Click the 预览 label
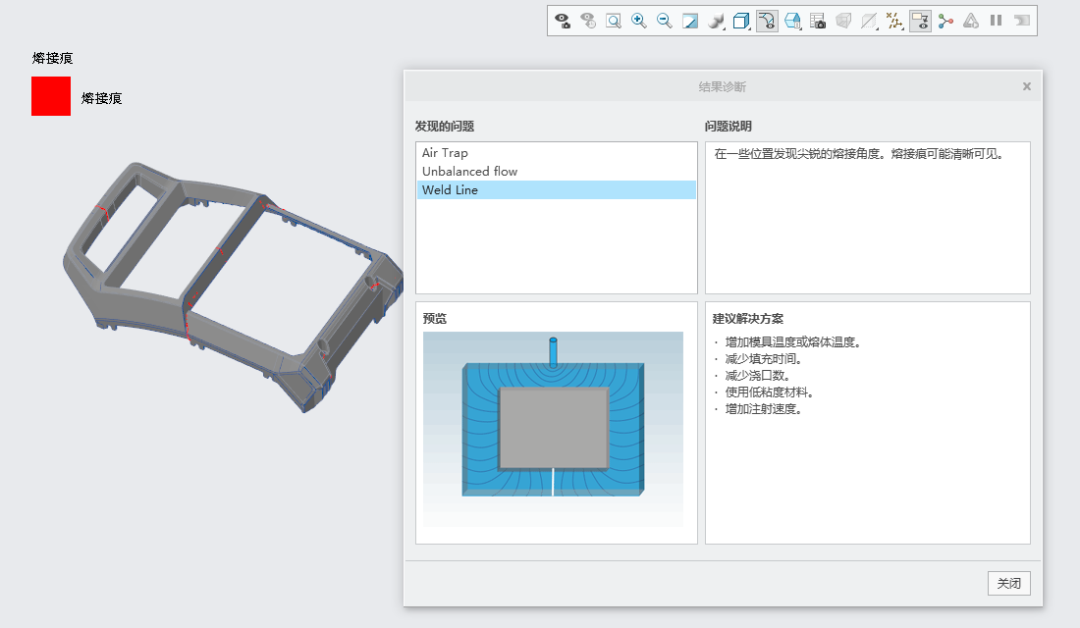This screenshot has height=628, width=1080. (435, 318)
